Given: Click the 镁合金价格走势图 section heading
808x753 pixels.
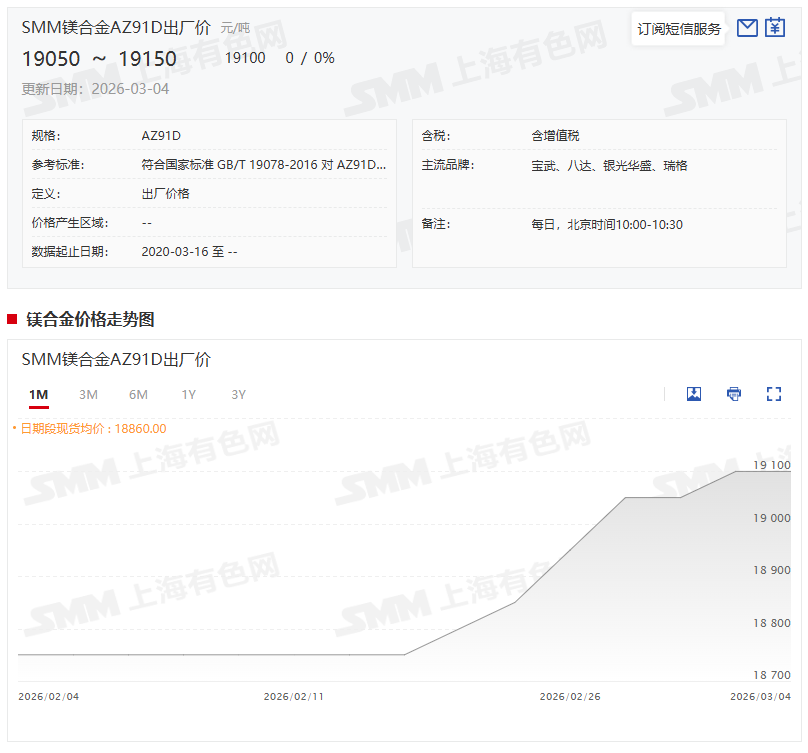Looking at the screenshot, I should (90, 320).
